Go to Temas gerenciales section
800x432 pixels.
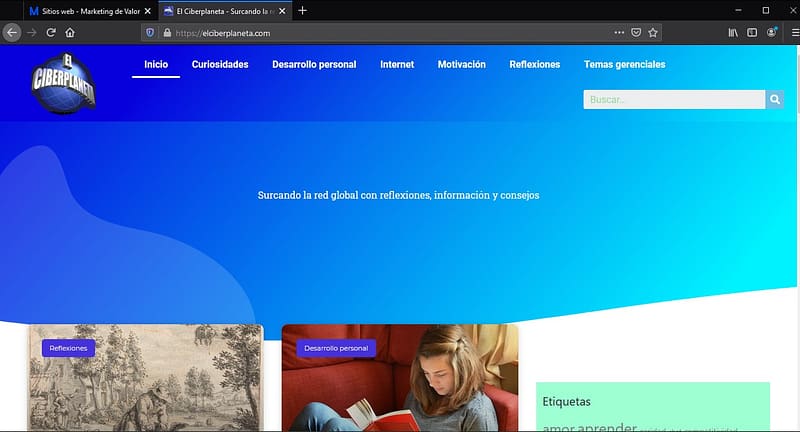624,64
